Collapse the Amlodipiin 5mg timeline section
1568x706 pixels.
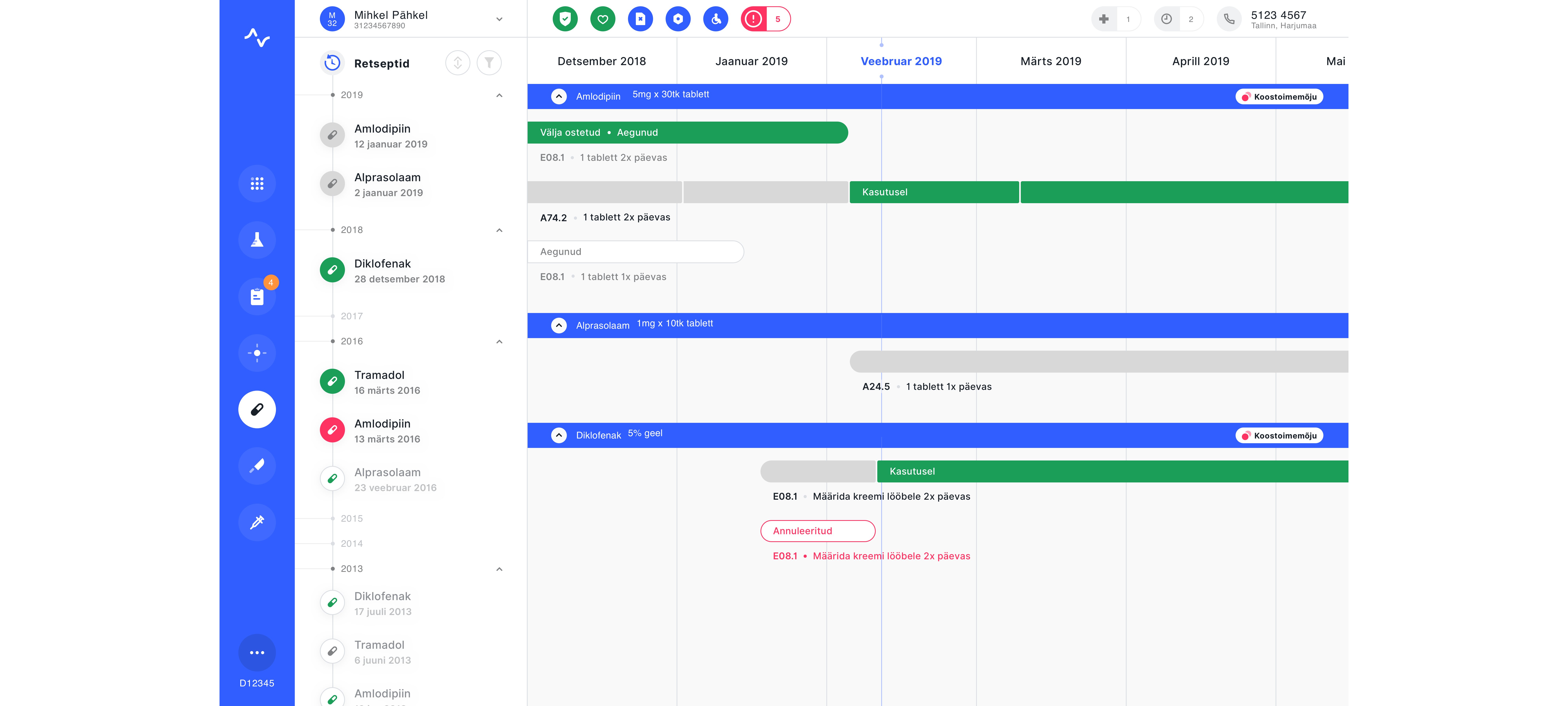[x=559, y=96]
